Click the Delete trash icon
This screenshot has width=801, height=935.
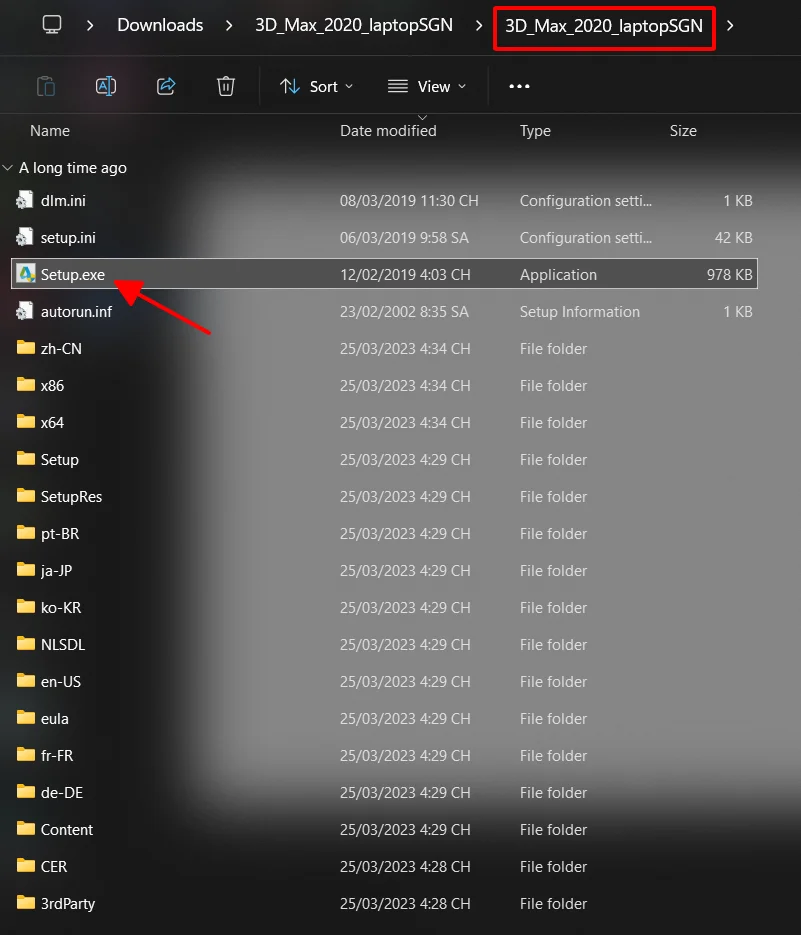pyautogui.click(x=226, y=86)
